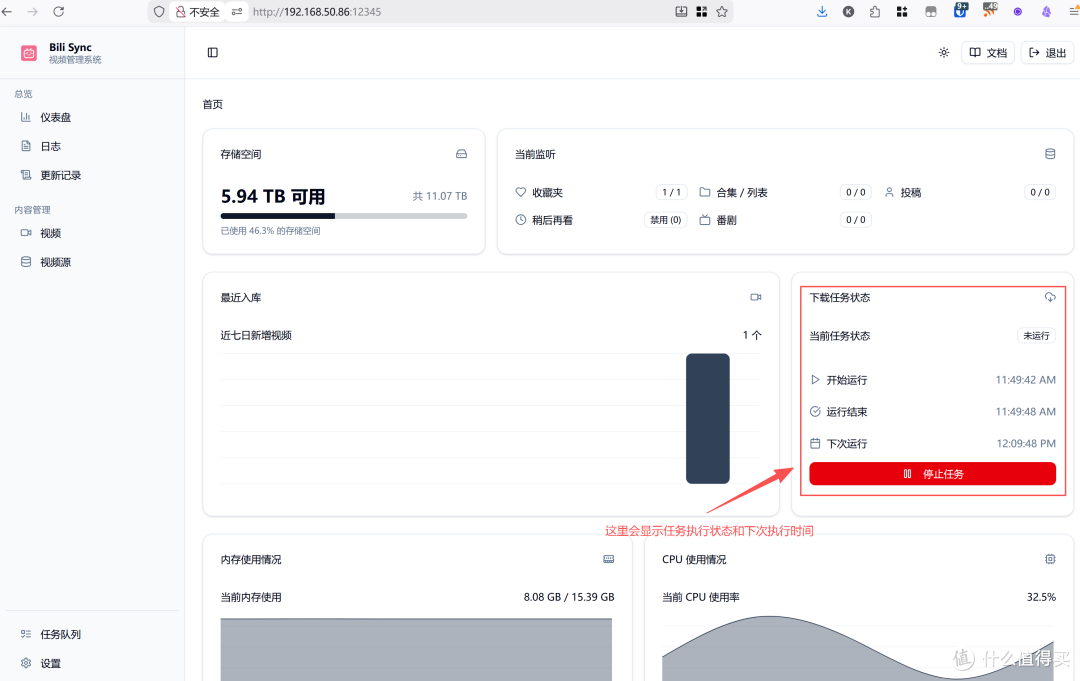Click the CPU chip icon in CPU 使用情况
1080x681 pixels.
(x=1050, y=559)
